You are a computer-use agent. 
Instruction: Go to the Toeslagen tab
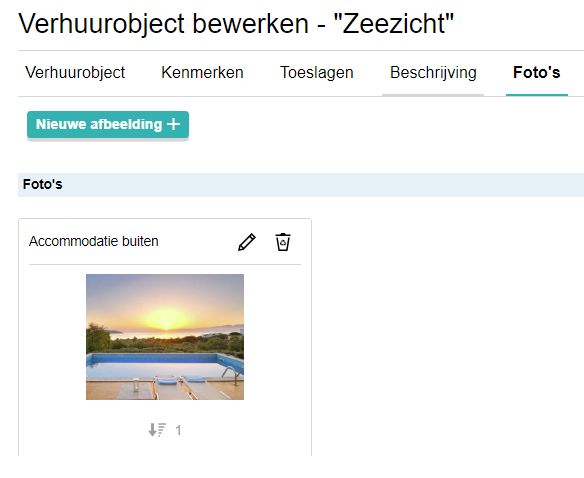(317, 72)
